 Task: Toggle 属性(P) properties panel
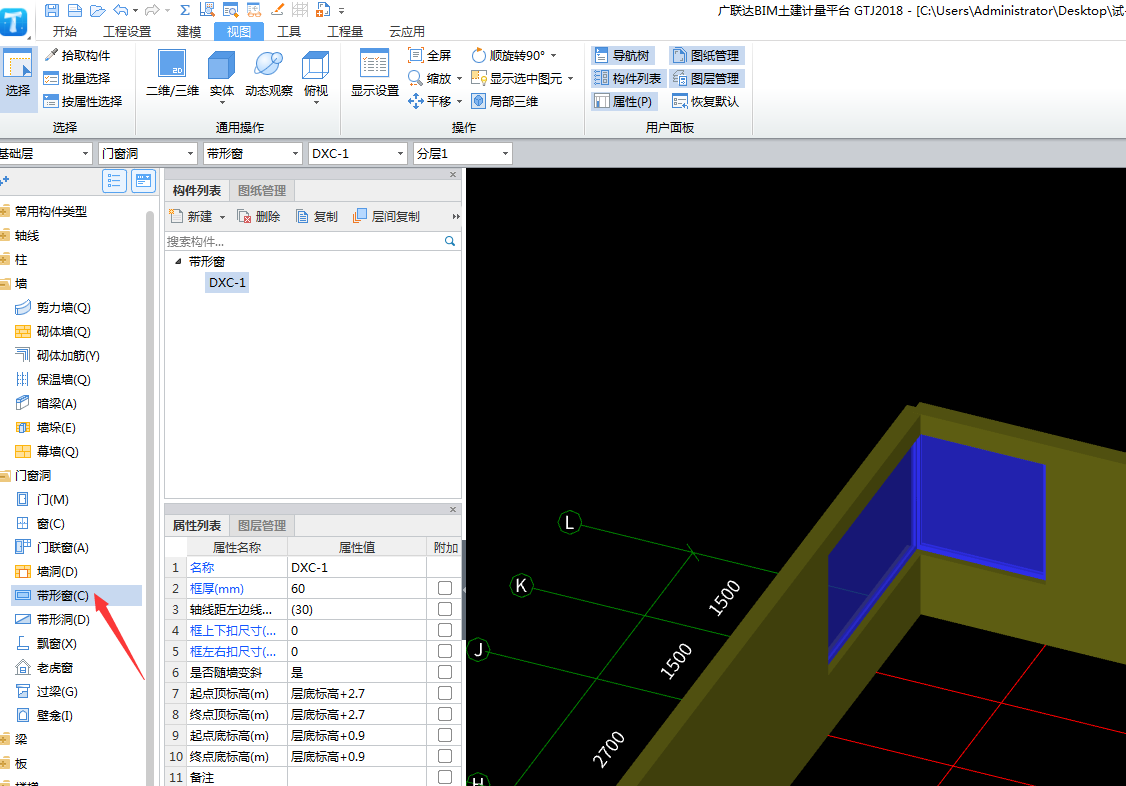click(624, 101)
